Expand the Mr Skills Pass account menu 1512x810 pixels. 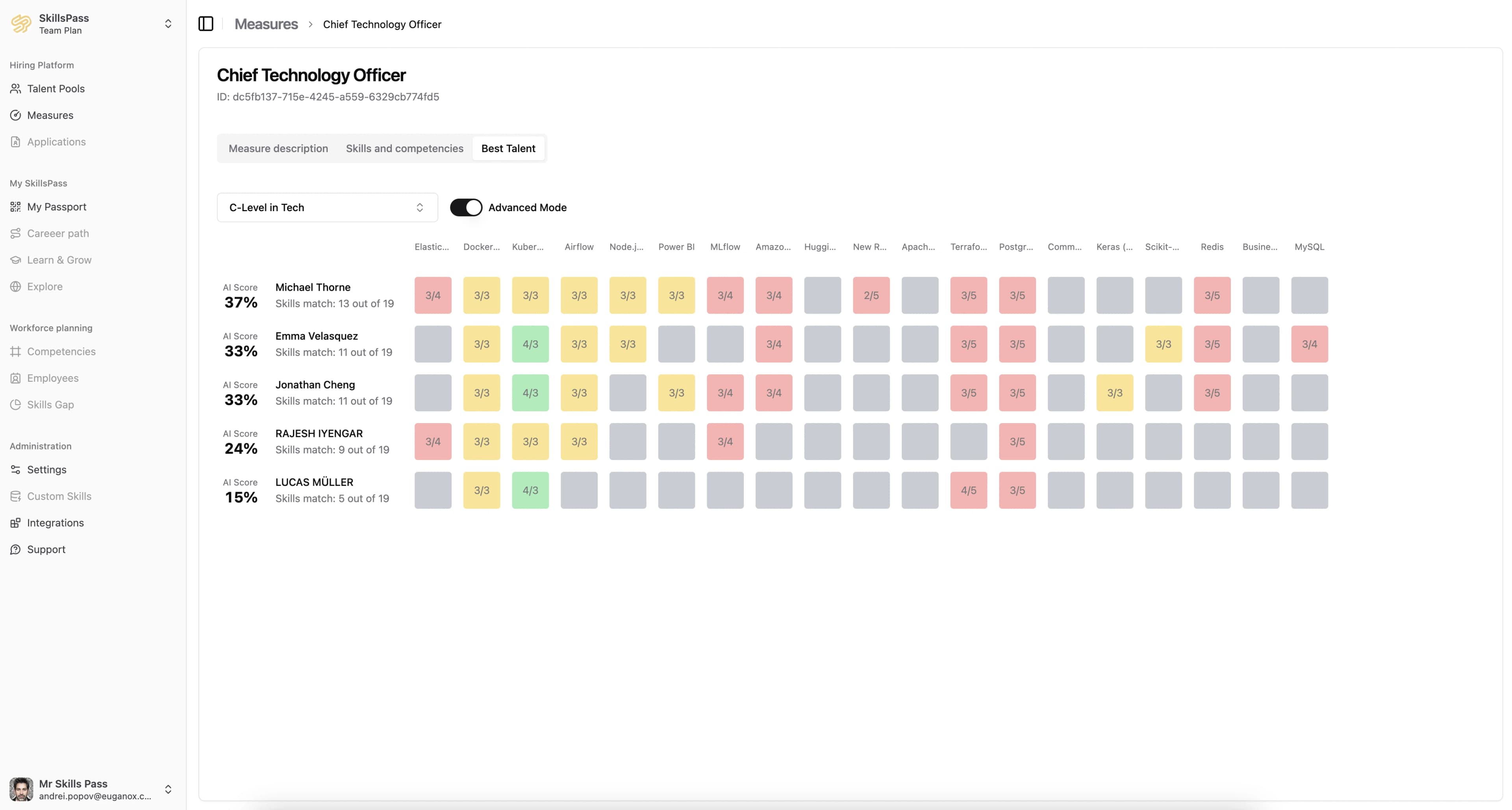click(x=168, y=789)
